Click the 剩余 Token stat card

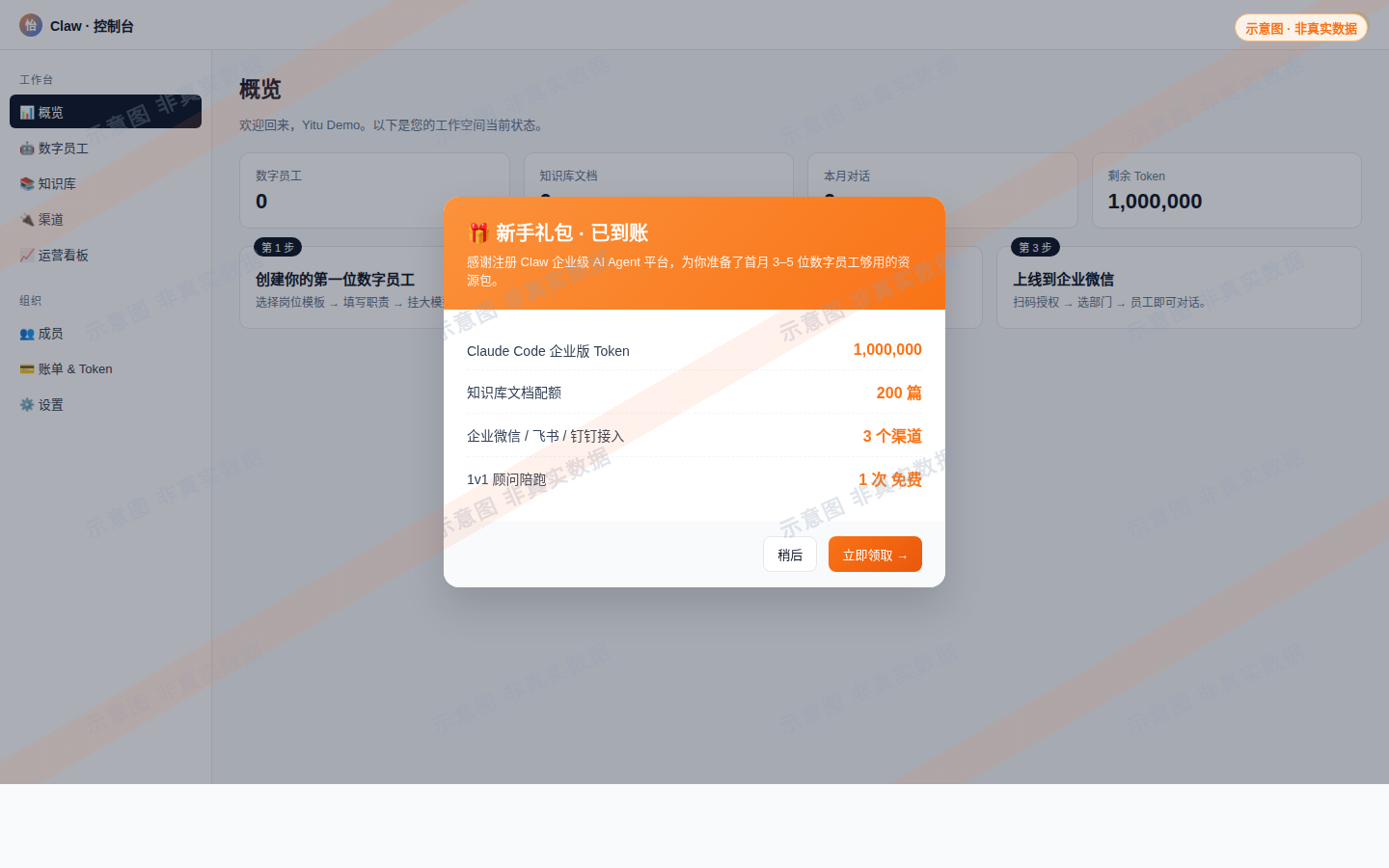[x=1226, y=190]
